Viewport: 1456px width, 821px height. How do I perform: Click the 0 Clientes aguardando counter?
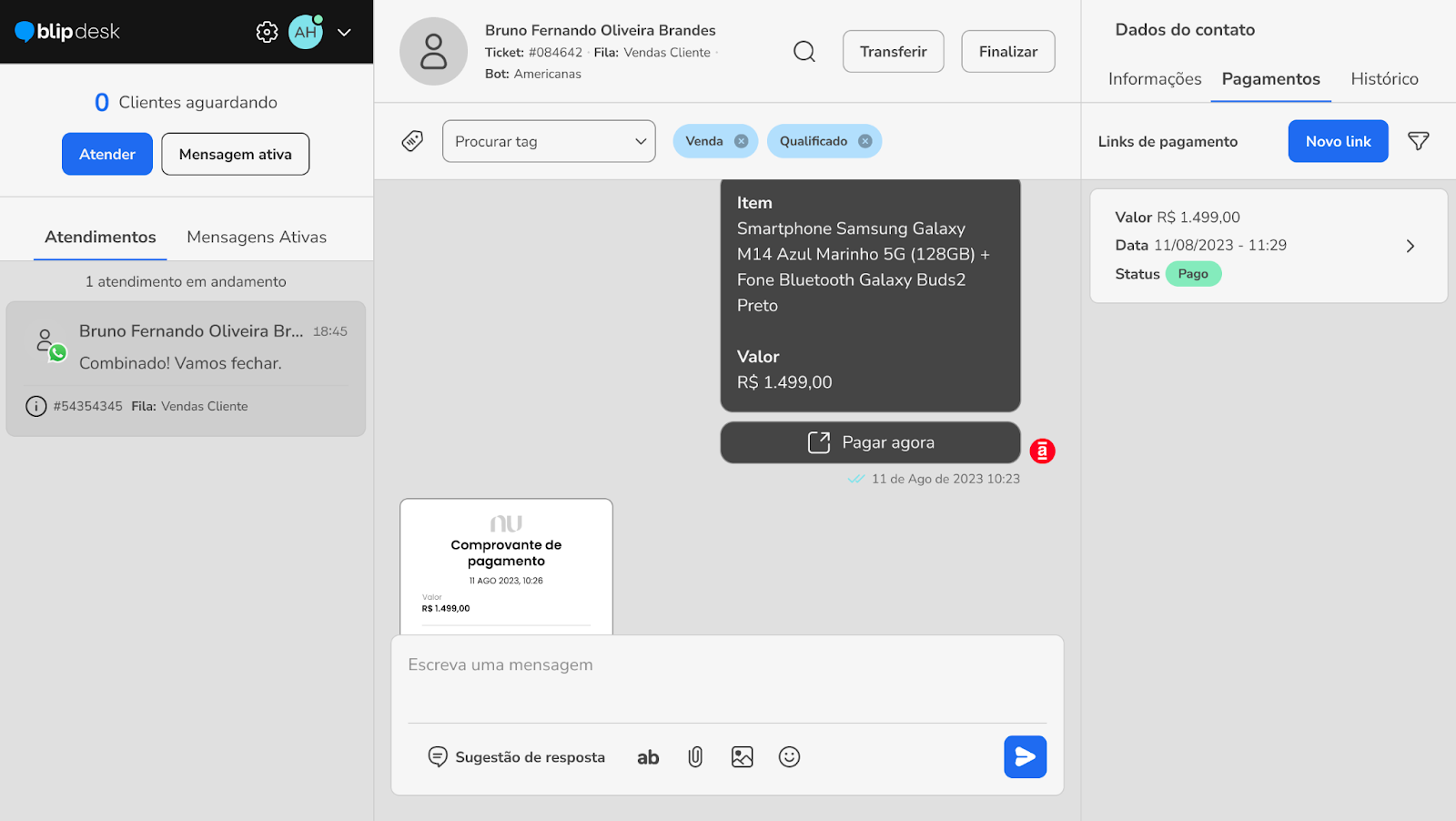pyautogui.click(x=186, y=103)
